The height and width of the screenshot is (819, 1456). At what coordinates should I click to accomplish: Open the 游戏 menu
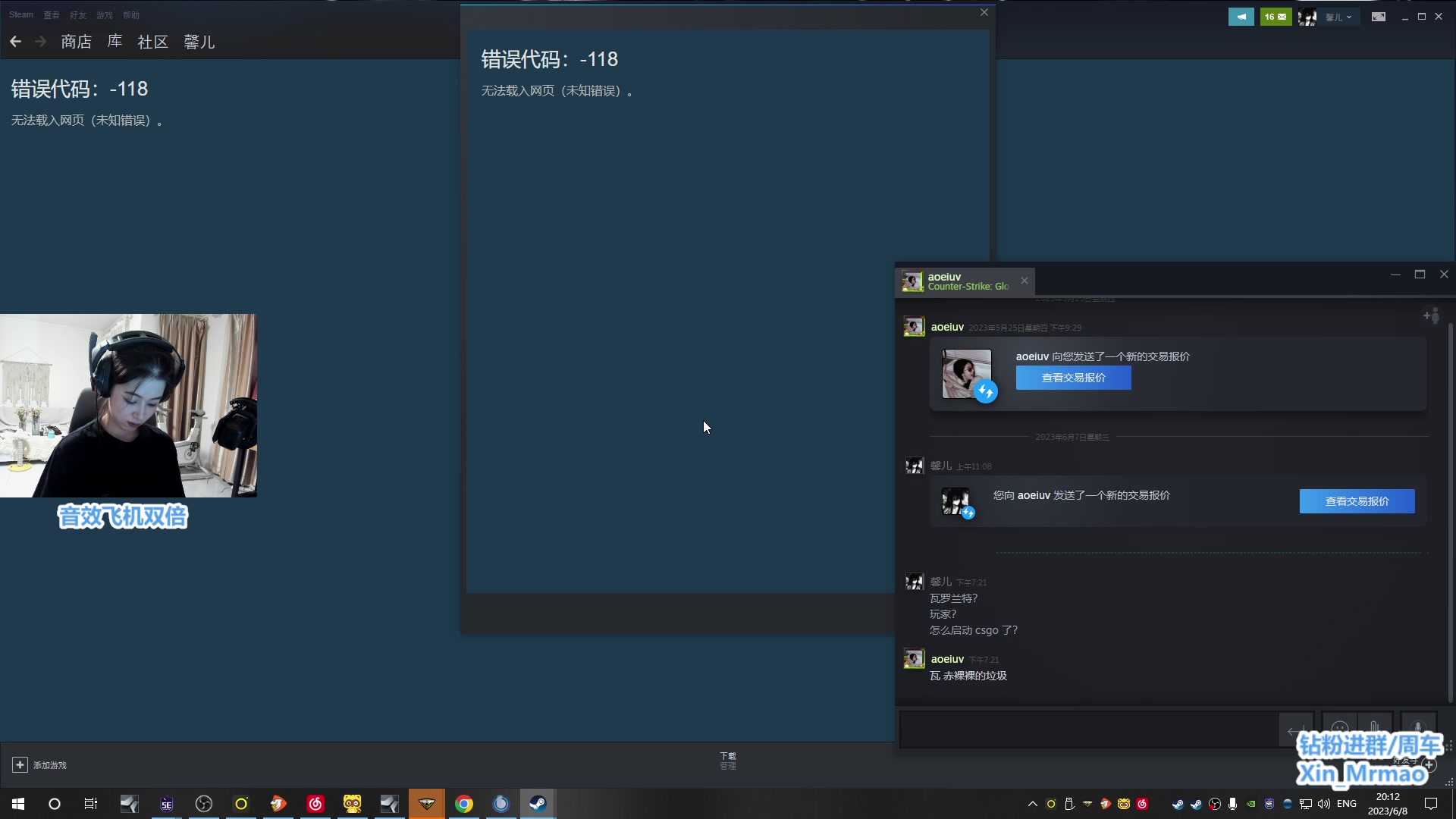pyautogui.click(x=104, y=14)
